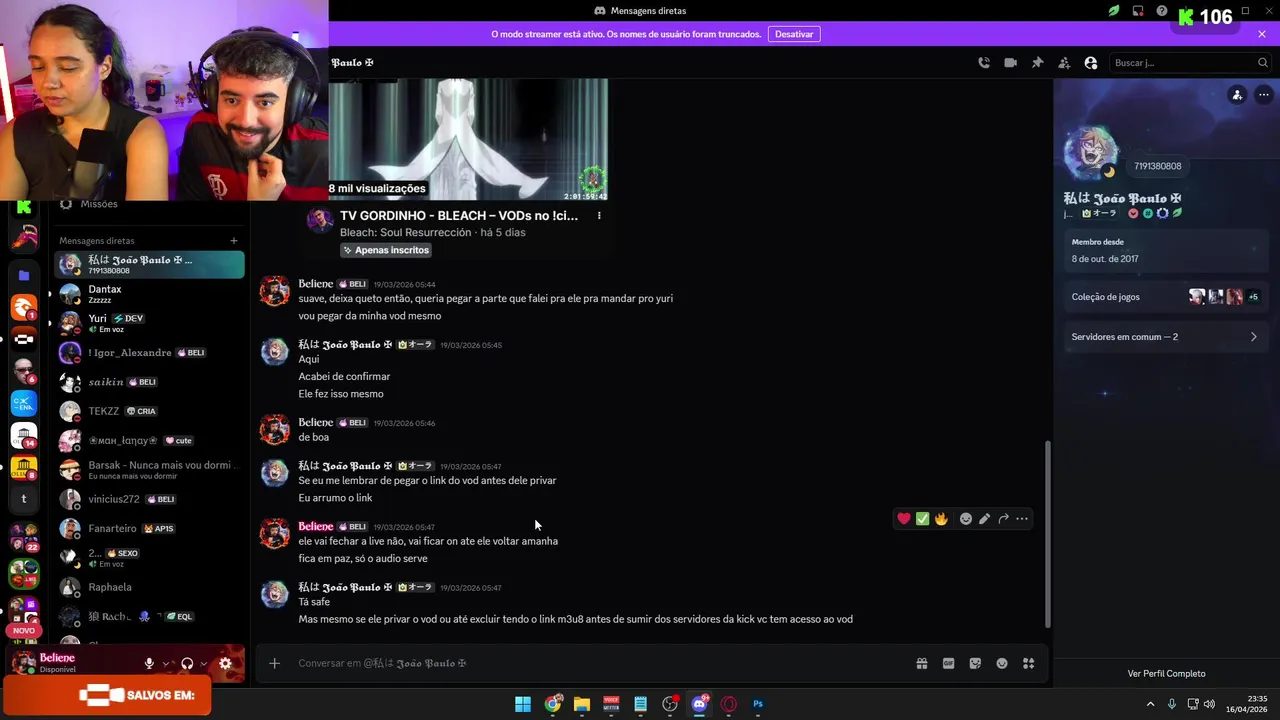Open profile panel more options
This screenshot has height=720, width=1280.
pos(1264,95)
